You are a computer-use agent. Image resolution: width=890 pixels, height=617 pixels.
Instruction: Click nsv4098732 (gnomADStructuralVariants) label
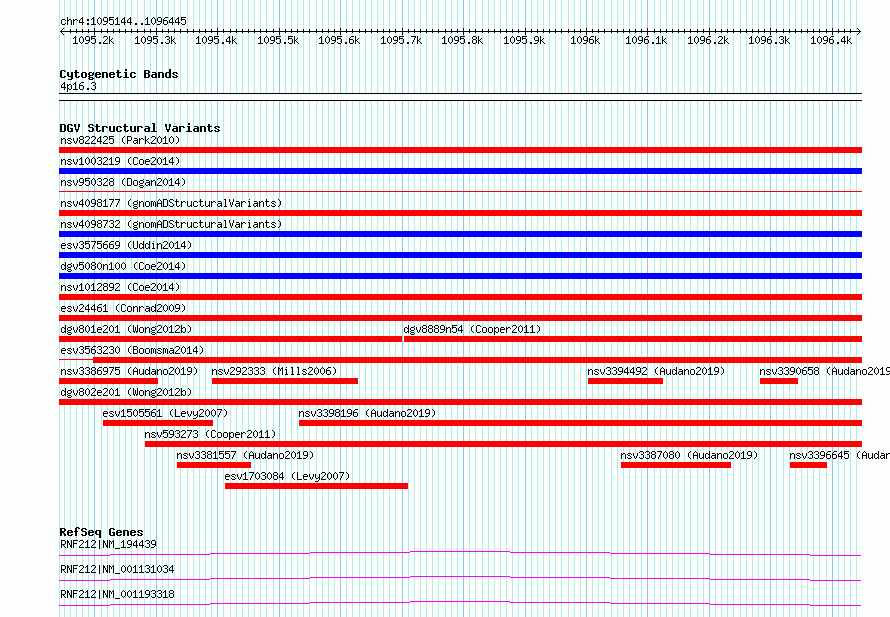pos(171,224)
